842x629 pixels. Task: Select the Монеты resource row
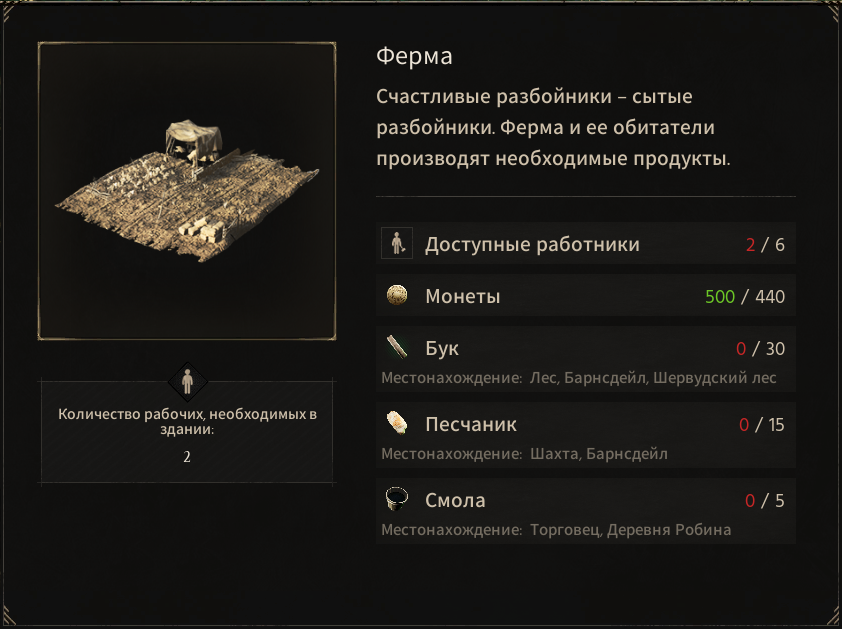pos(586,296)
